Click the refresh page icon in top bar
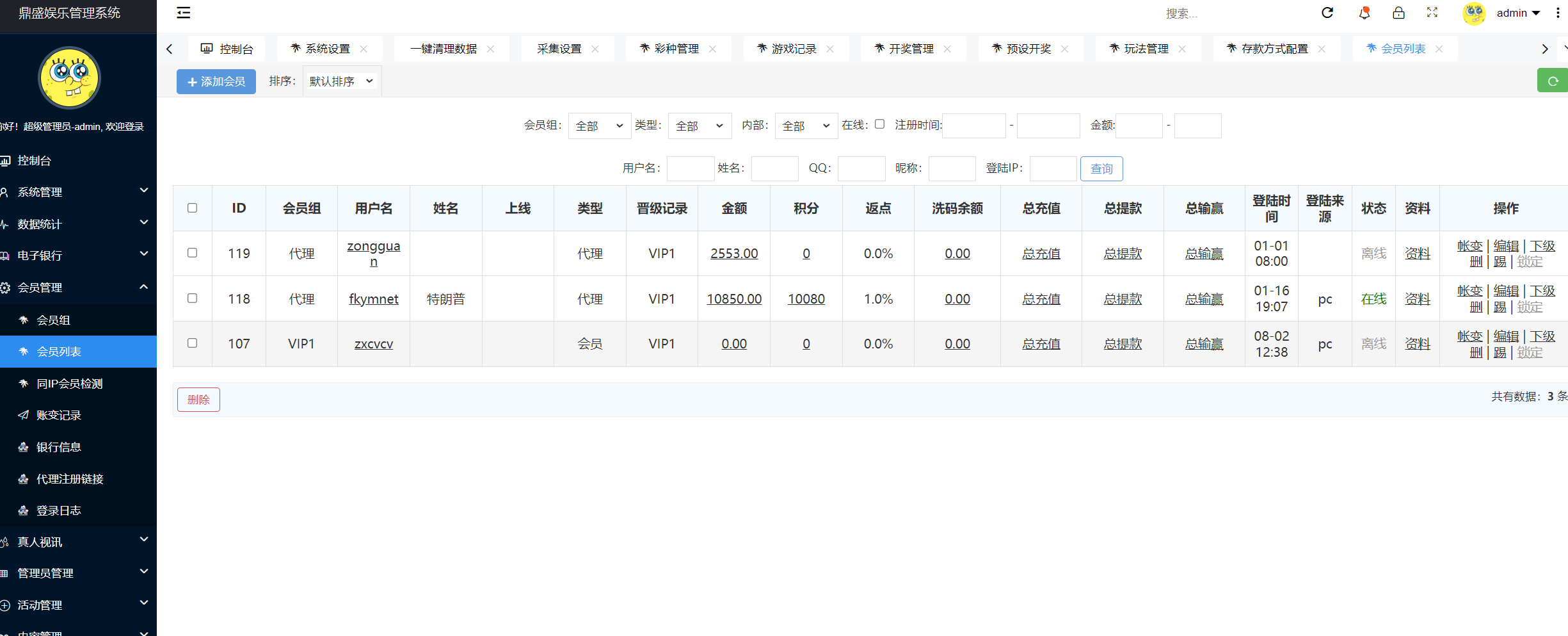The height and width of the screenshot is (636, 1568). tap(1327, 13)
